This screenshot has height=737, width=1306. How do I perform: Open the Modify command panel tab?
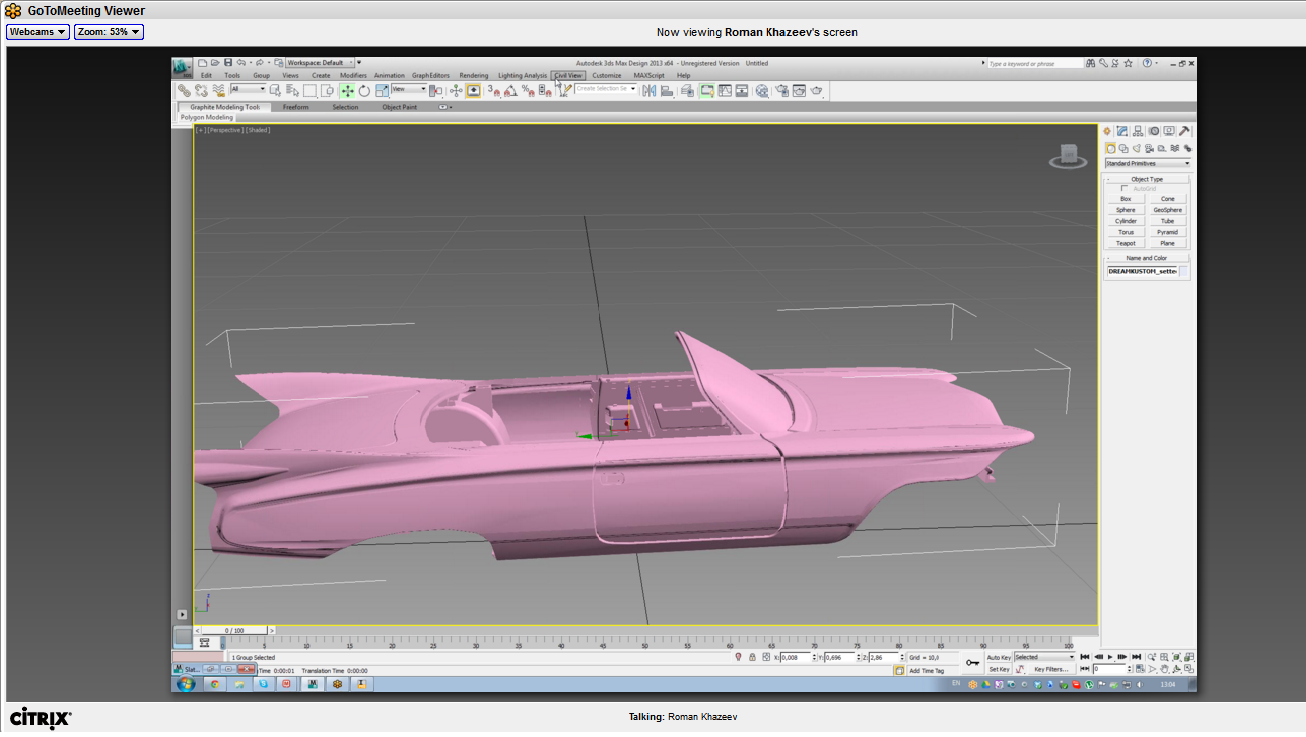point(1122,130)
